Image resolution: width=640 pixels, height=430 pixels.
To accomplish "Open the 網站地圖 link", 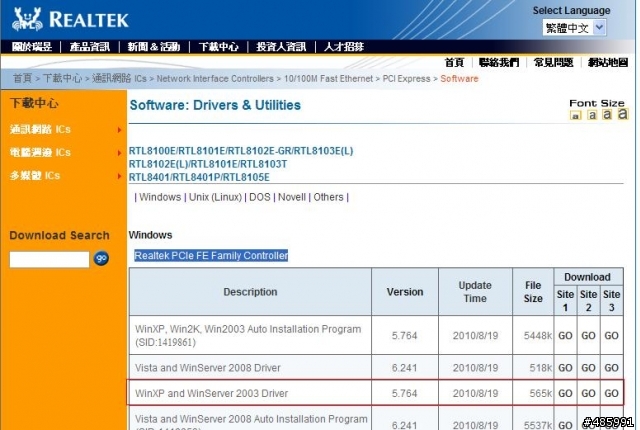I will (x=608, y=62).
